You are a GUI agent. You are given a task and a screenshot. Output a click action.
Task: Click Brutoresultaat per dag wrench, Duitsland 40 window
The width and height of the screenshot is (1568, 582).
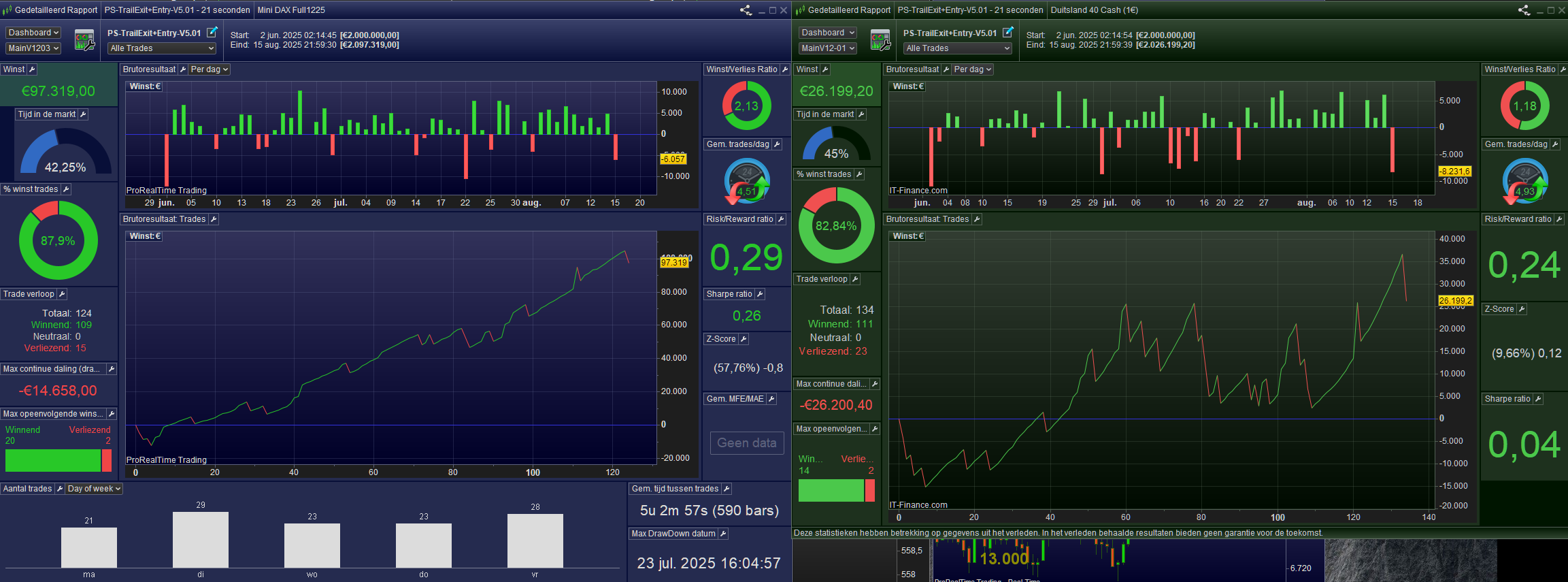[x=946, y=69]
